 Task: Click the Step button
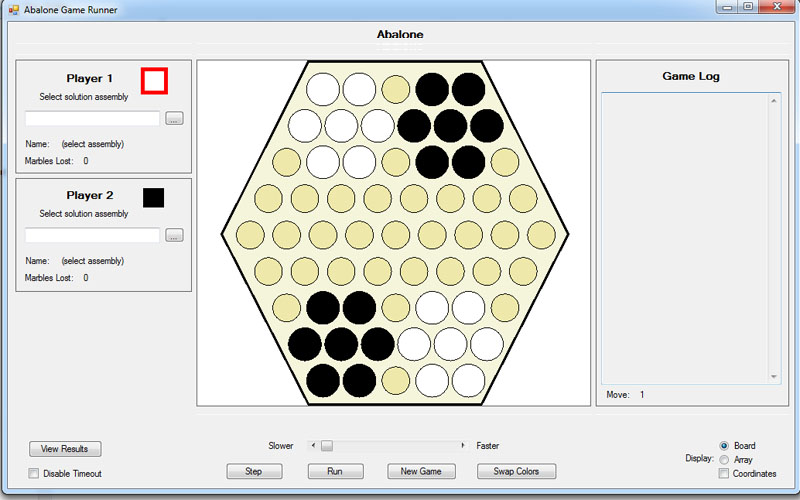pos(254,471)
